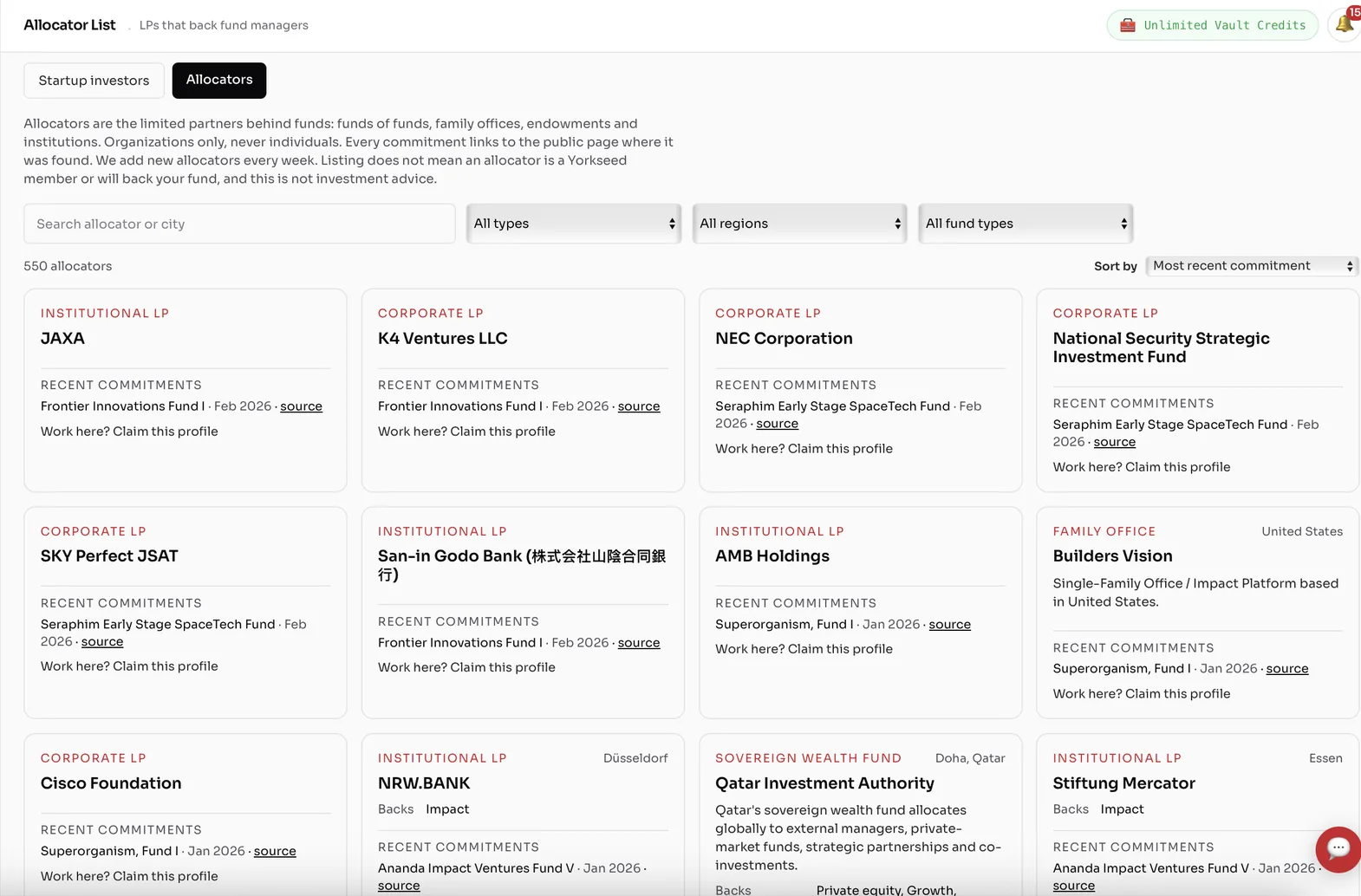1361x896 pixels.
Task: Claim the K4 Ventures LLC profile
Action: 503,432
